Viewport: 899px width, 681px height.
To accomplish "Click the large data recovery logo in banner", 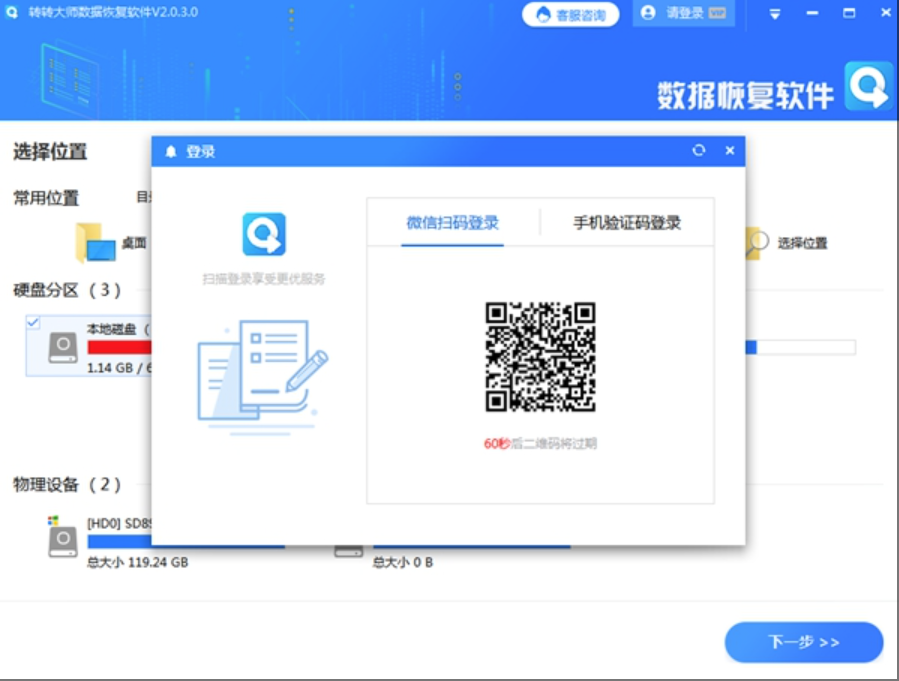I will click(868, 86).
